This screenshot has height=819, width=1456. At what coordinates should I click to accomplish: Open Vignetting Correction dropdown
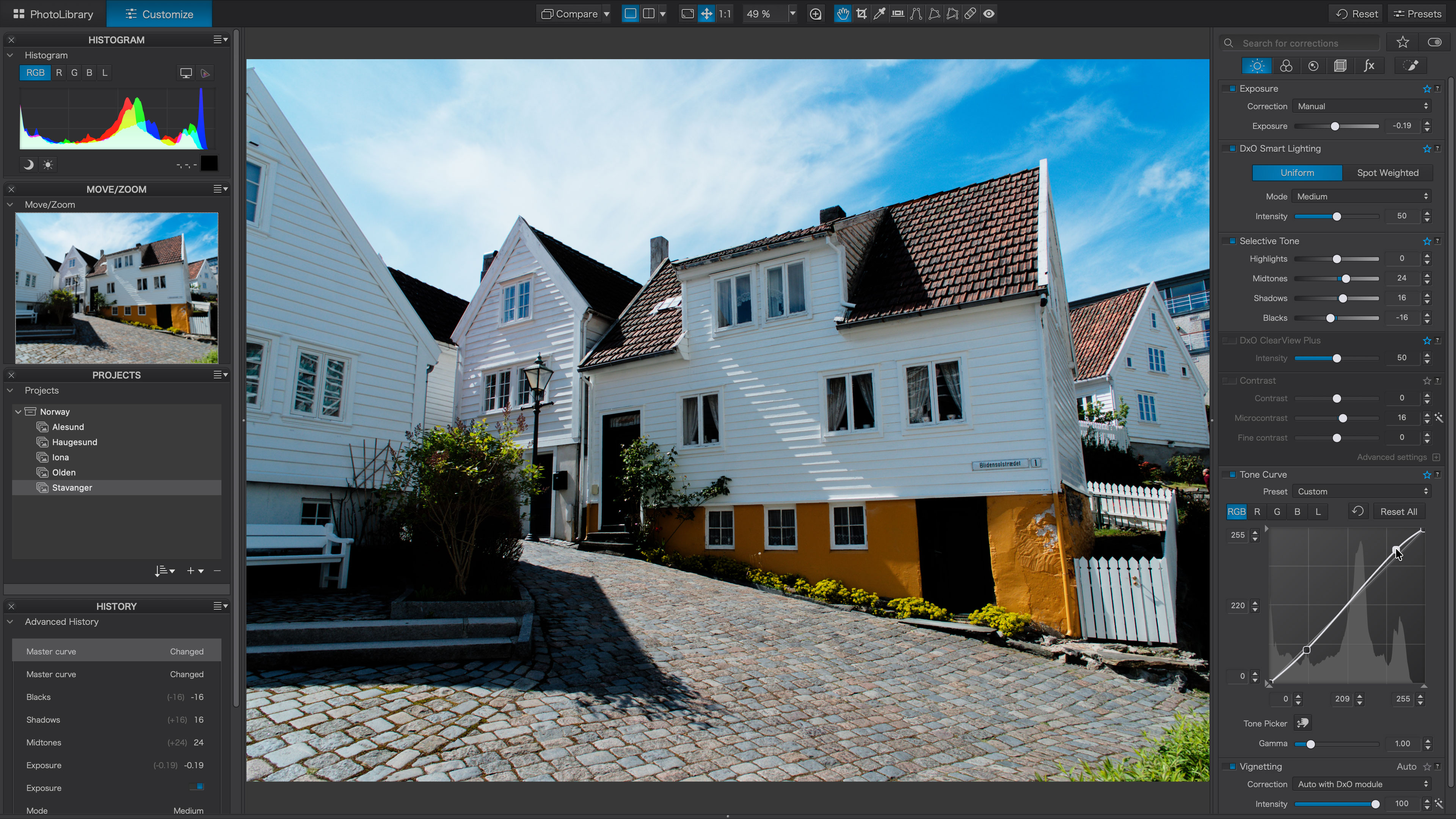[x=1362, y=784]
